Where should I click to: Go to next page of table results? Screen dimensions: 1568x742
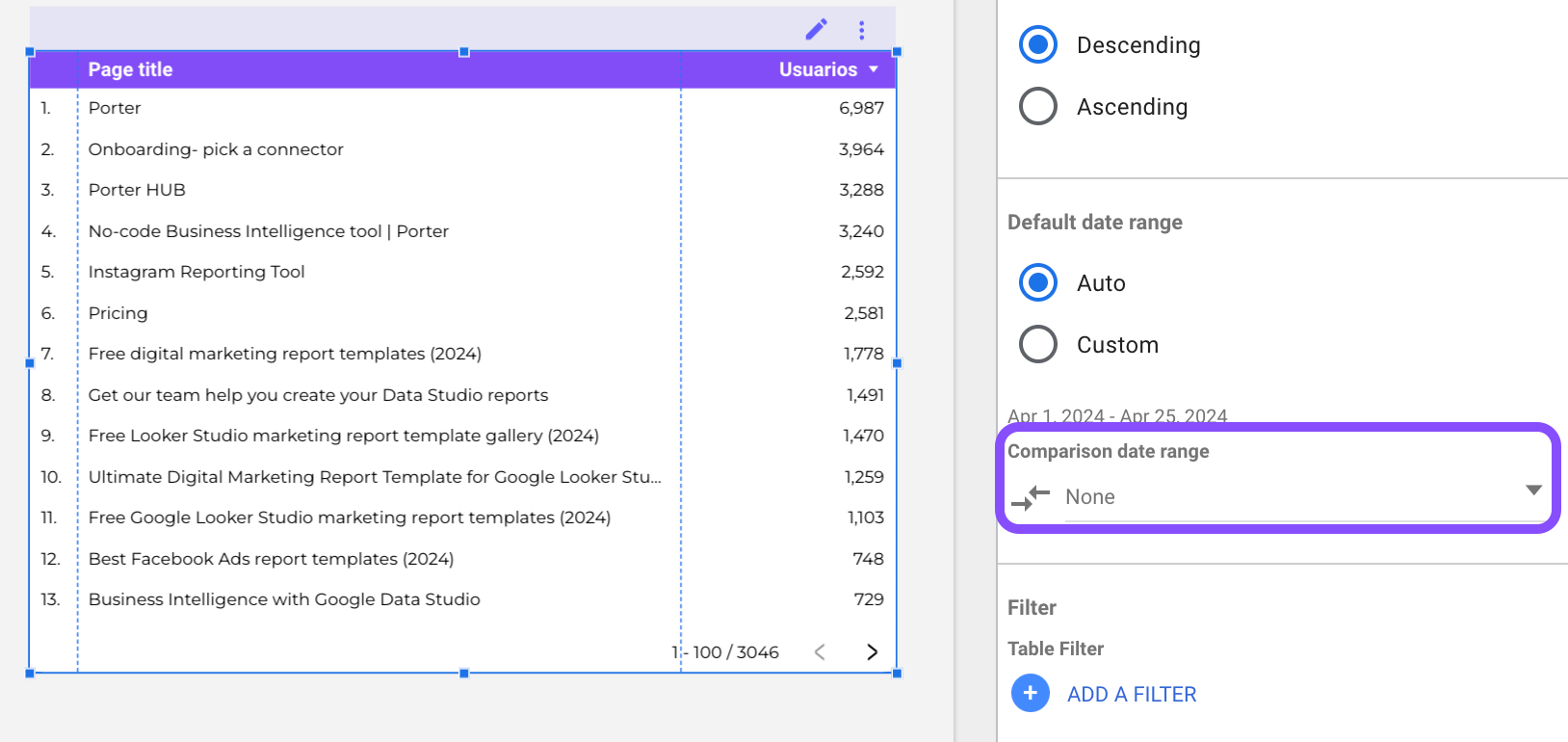tap(872, 652)
